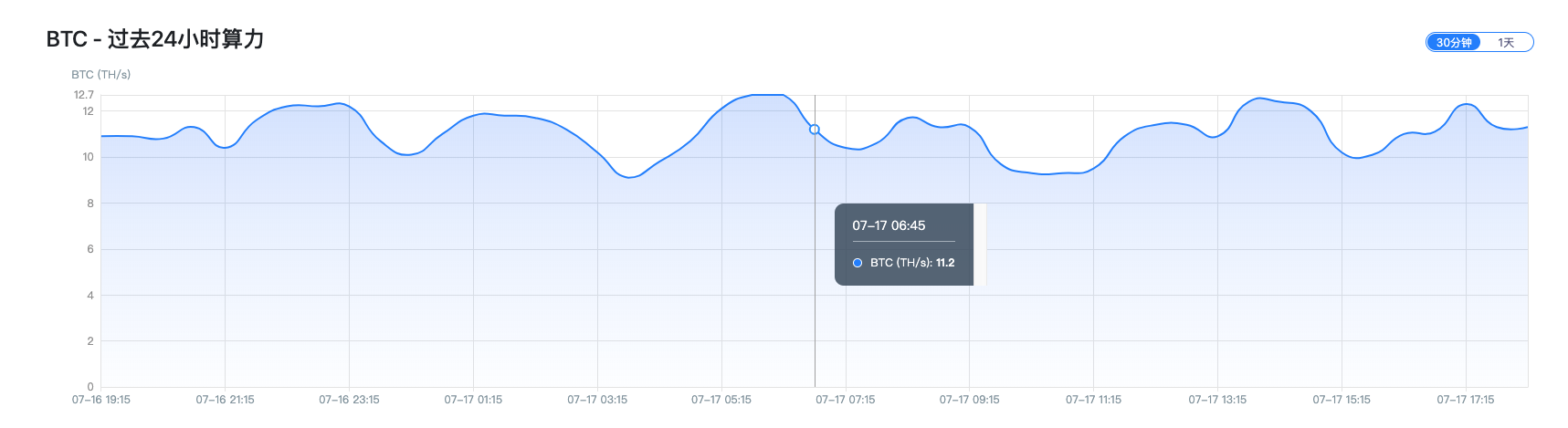This screenshot has width=1568, height=428.
Task: Select x-axis label 07-17 11:15
Action: (1093, 400)
